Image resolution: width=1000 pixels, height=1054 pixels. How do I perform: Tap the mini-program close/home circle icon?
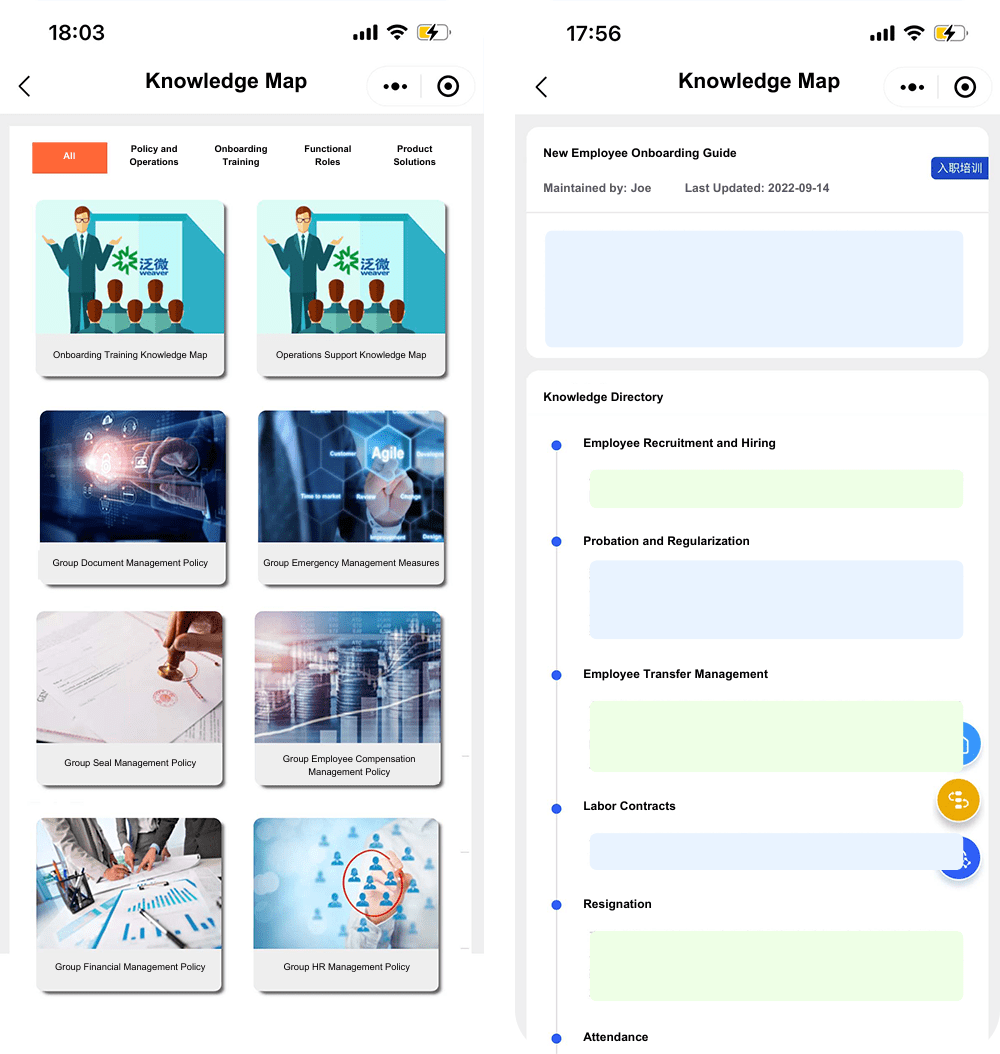447,86
